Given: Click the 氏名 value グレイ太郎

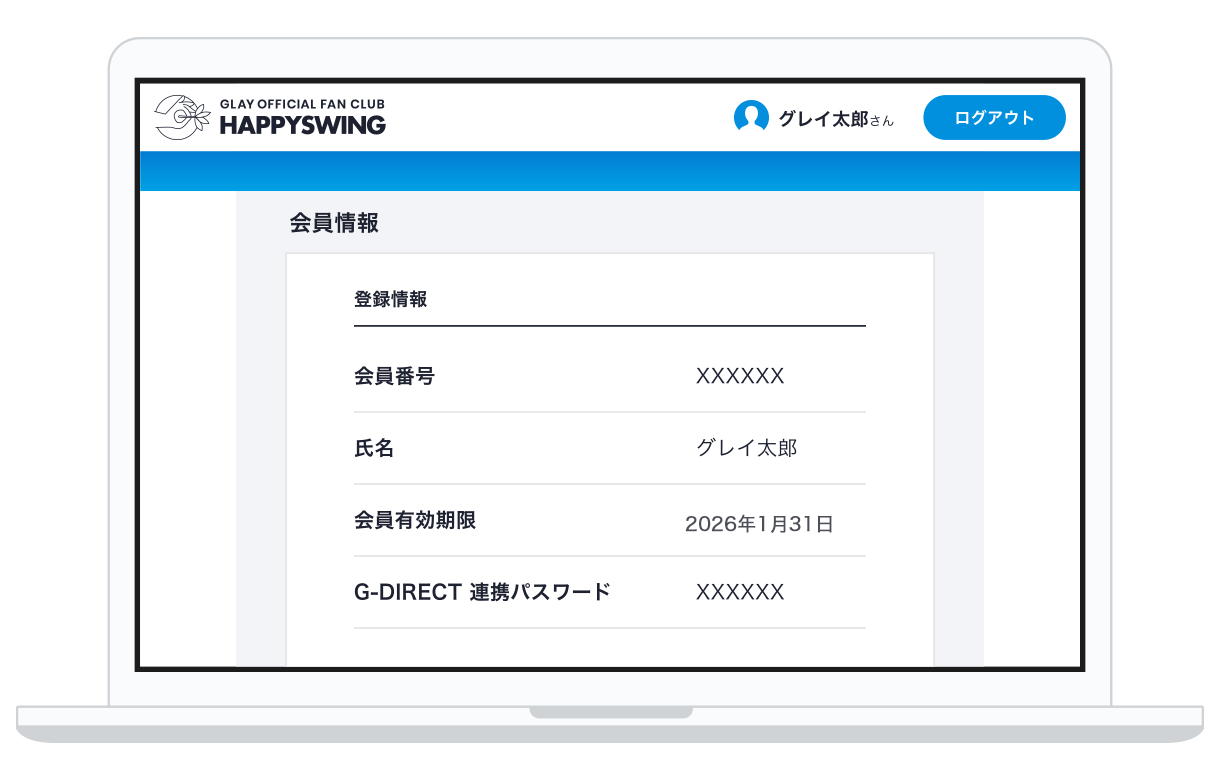Looking at the screenshot, I should pyautogui.click(x=746, y=448).
